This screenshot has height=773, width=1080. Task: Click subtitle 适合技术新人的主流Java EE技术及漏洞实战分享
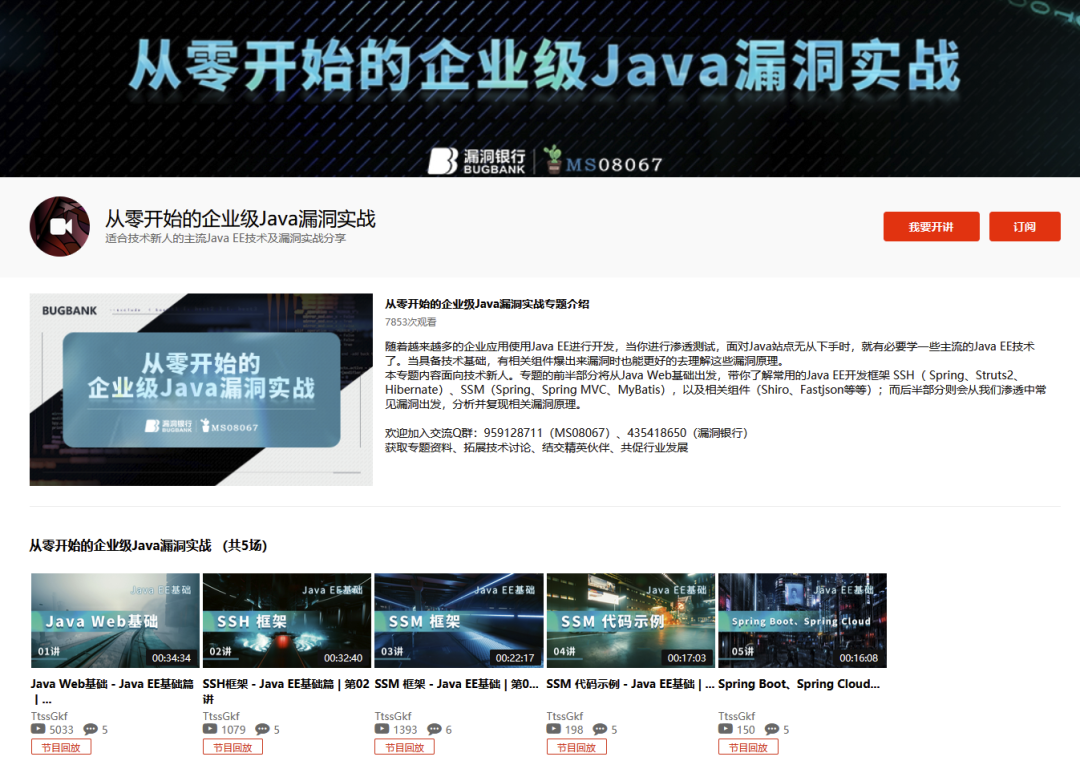point(225,238)
